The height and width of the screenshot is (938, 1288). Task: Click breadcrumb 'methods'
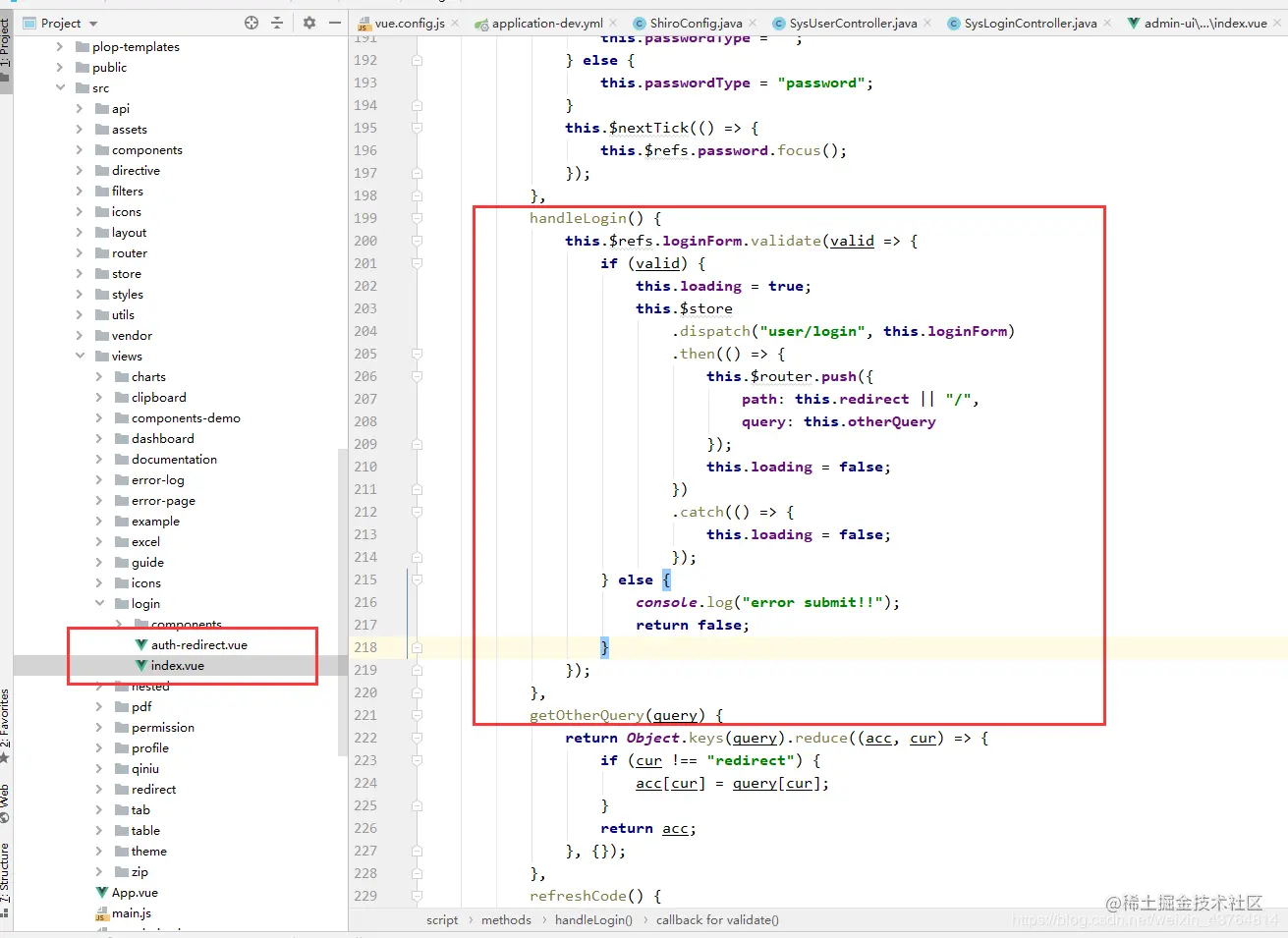(506, 919)
